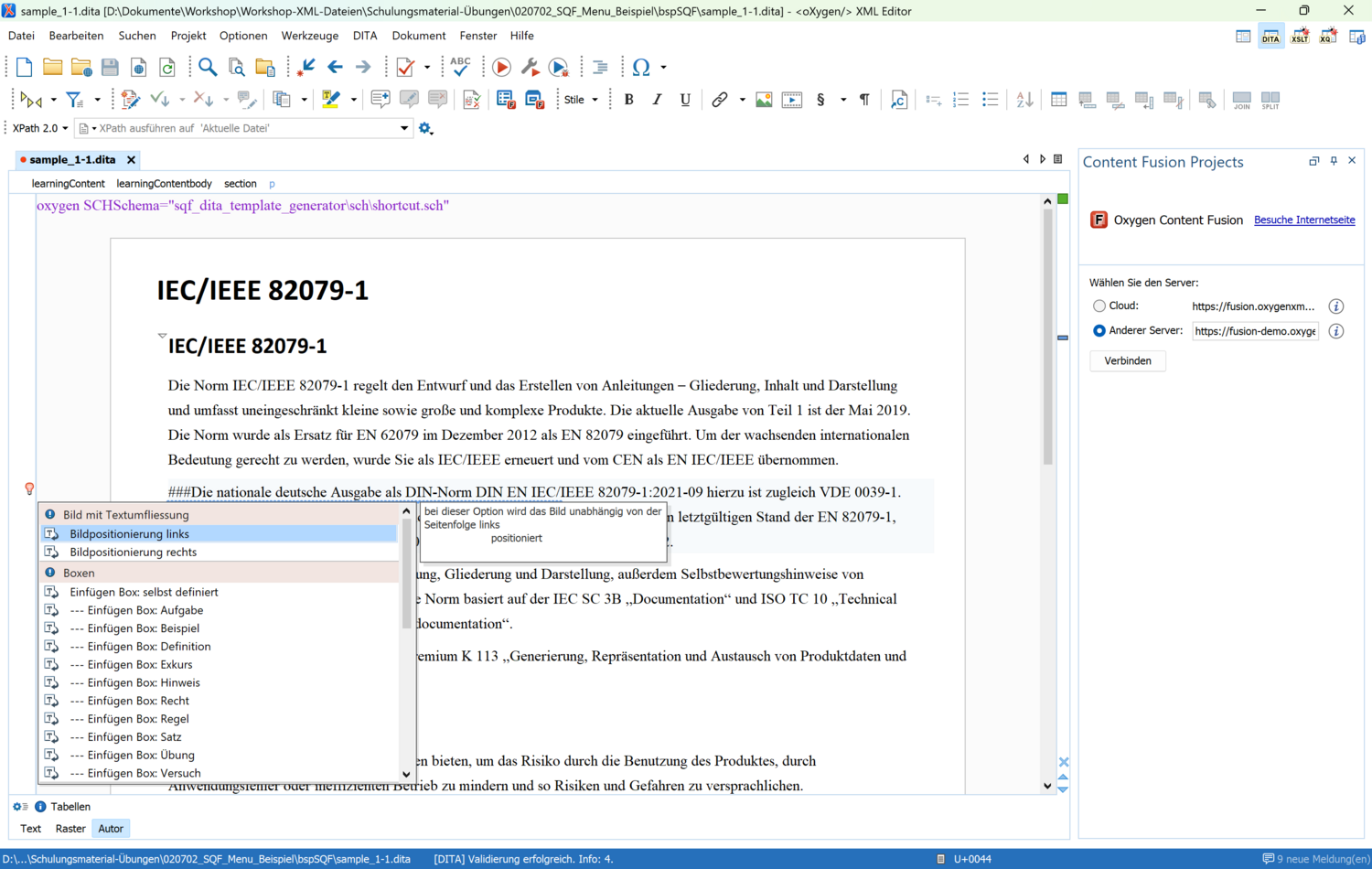This screenshot has height=869, width=1372.
Task: Open the Bearbeiten menu
Action: coord(76,36)
